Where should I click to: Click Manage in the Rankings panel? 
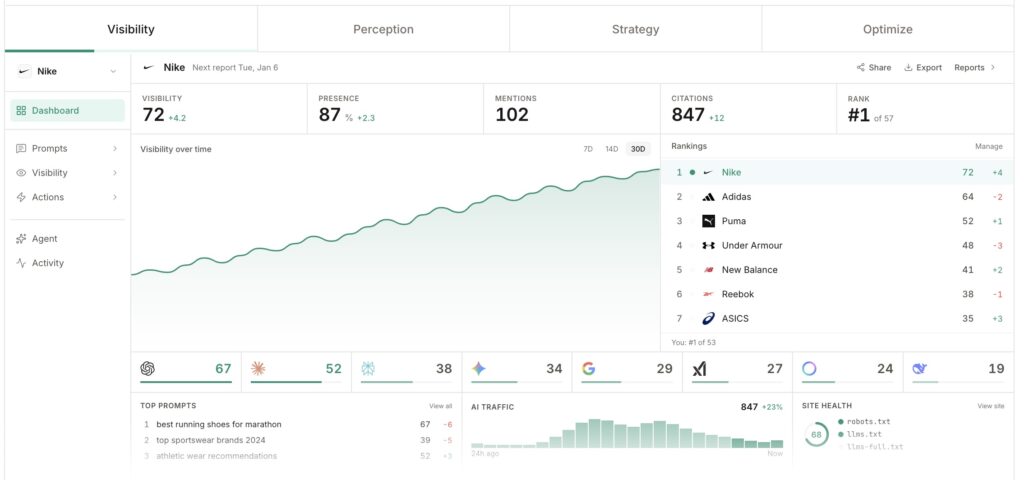[989, 146]
